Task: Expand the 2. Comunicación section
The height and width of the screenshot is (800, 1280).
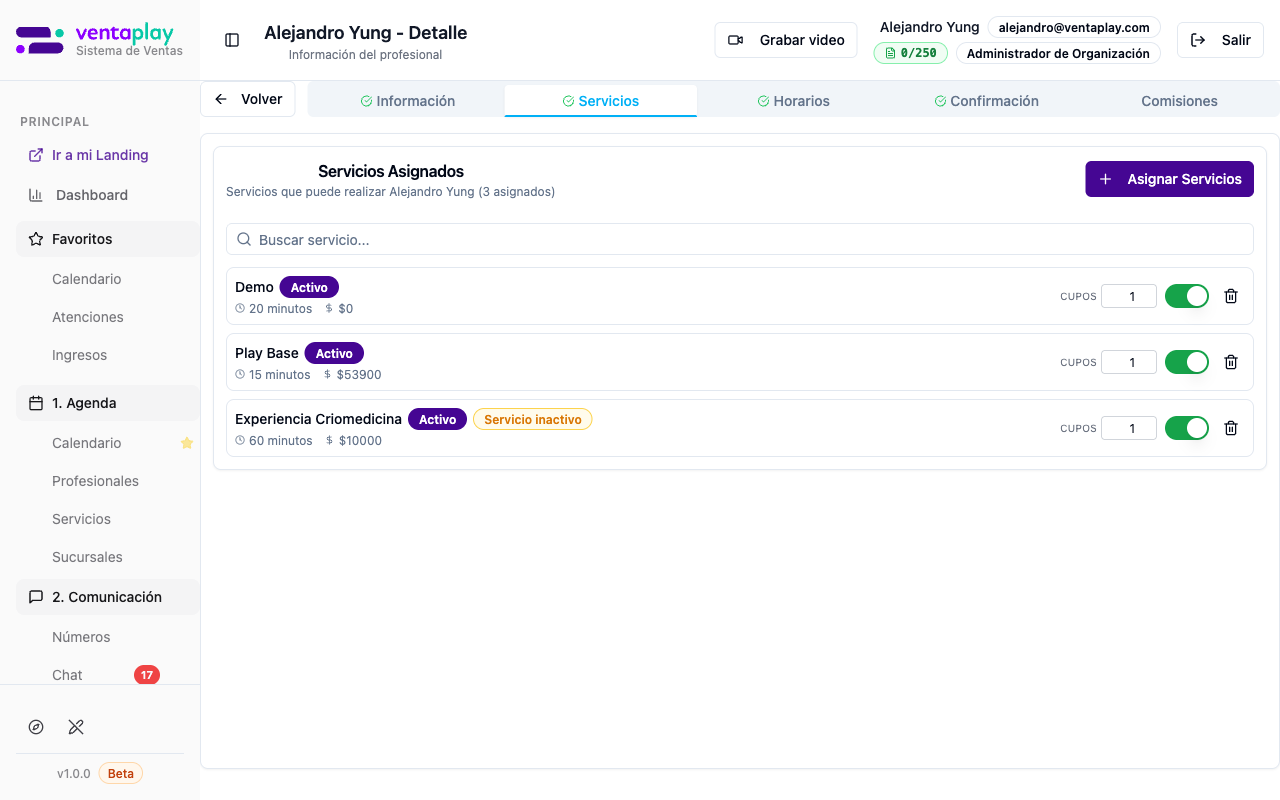Action: (107, 597)
